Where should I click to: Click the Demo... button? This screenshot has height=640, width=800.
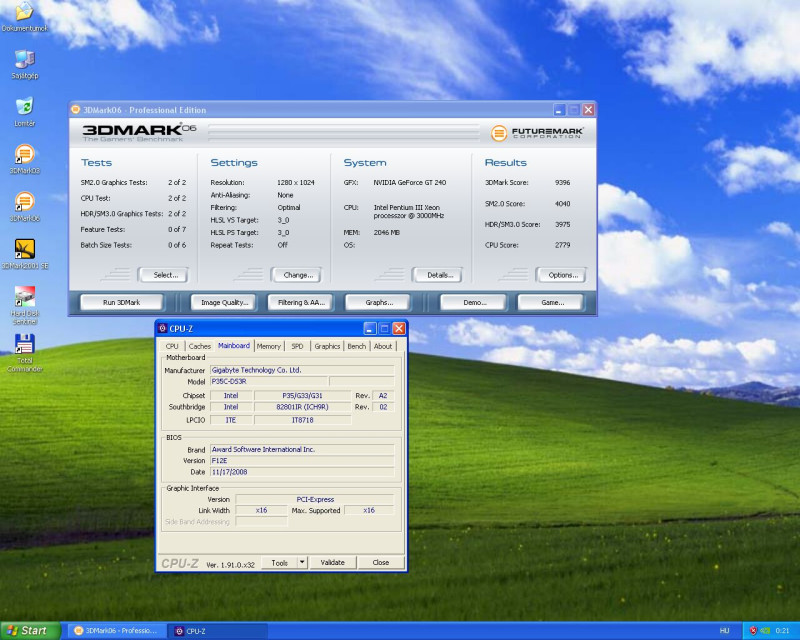coord(473,302)
